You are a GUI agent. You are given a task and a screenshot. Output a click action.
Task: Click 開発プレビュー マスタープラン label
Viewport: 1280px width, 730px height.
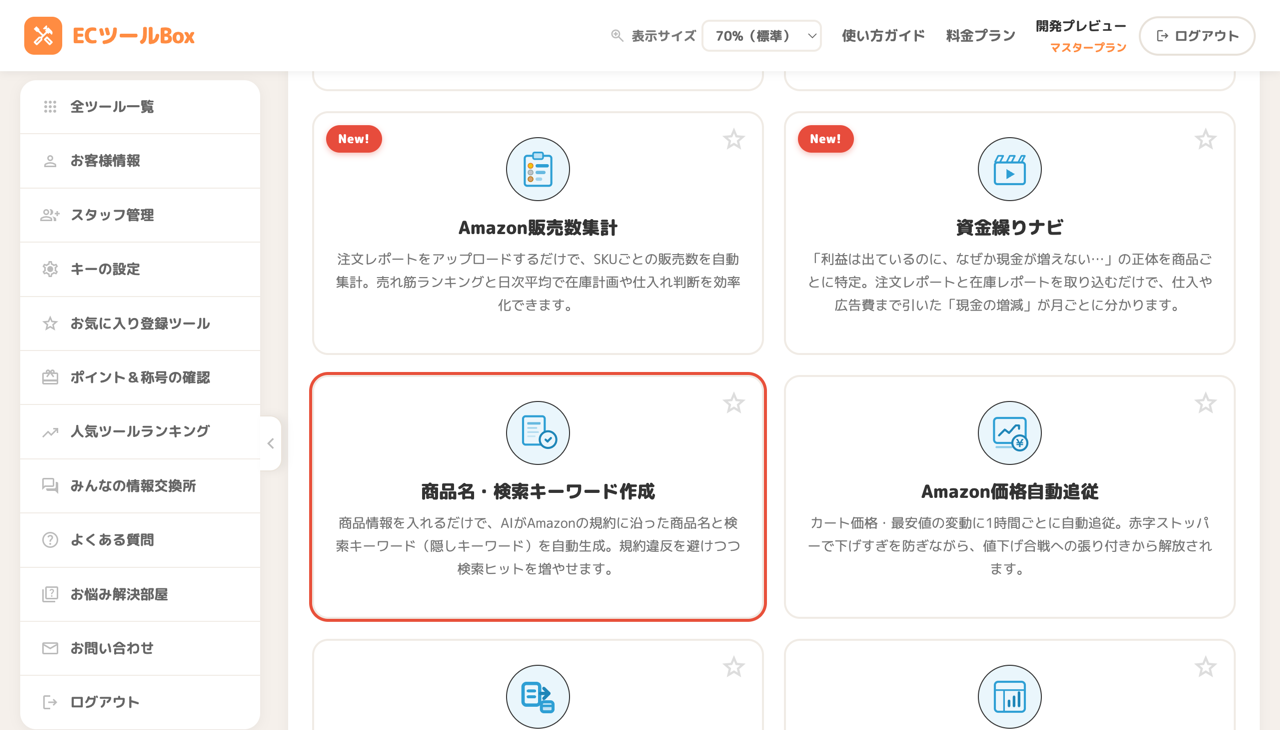tap(1081, 36)
